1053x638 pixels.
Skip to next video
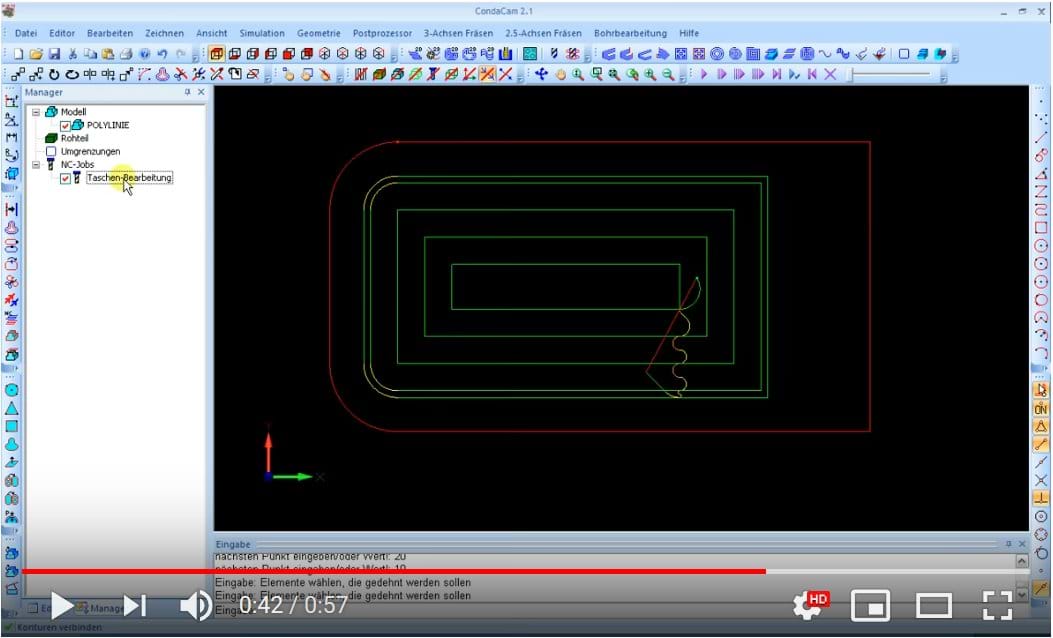point(134,606)
